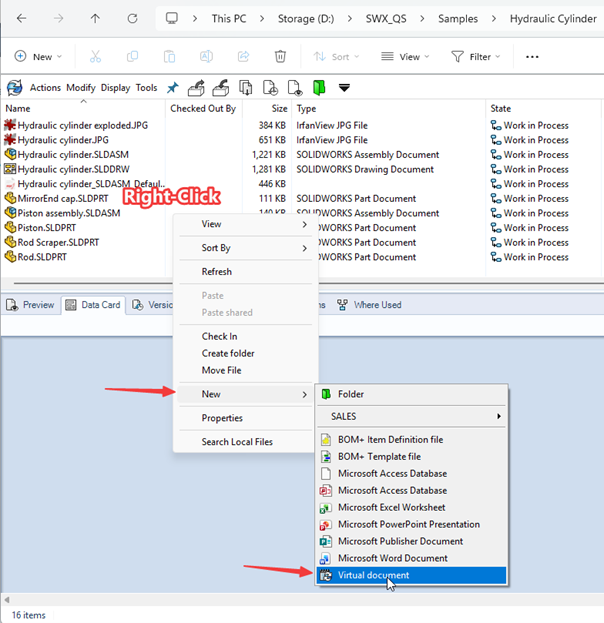The image size is (604, 623).
Task: Click the Copy icon in command bar
Action: pyautogui.click(x=132, y=56)
